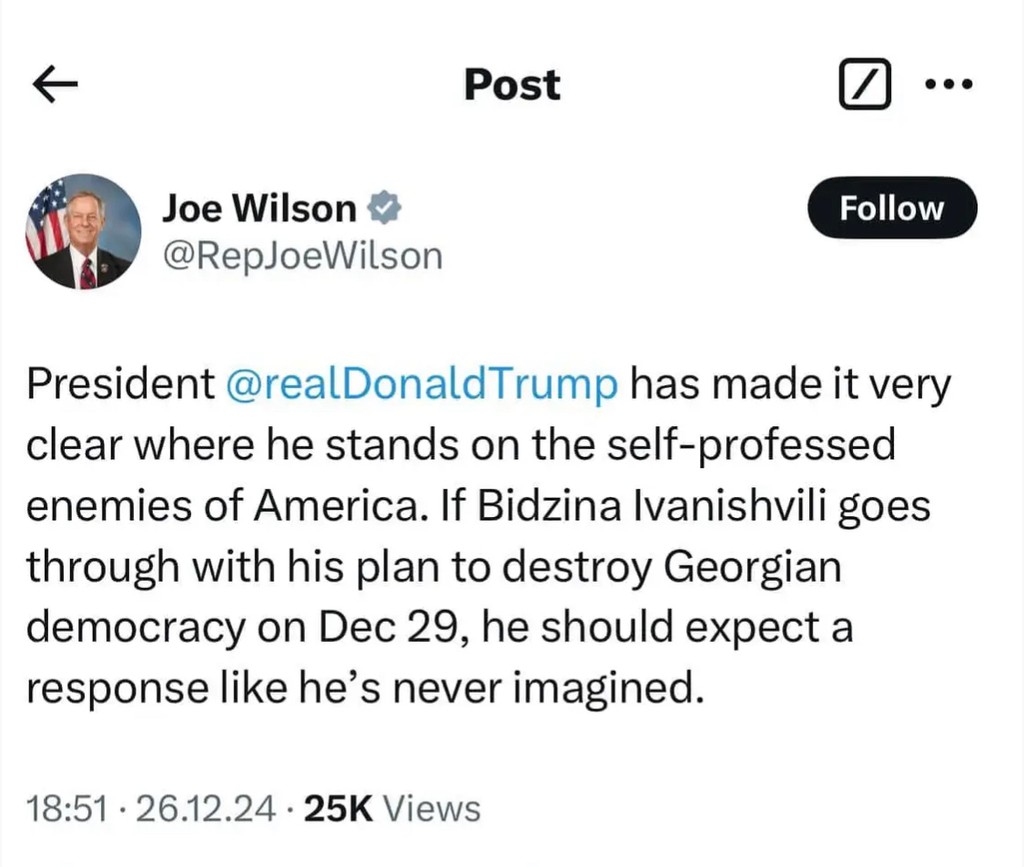Tap the Post header title
1024x867 pixels.
pos(512,86)
